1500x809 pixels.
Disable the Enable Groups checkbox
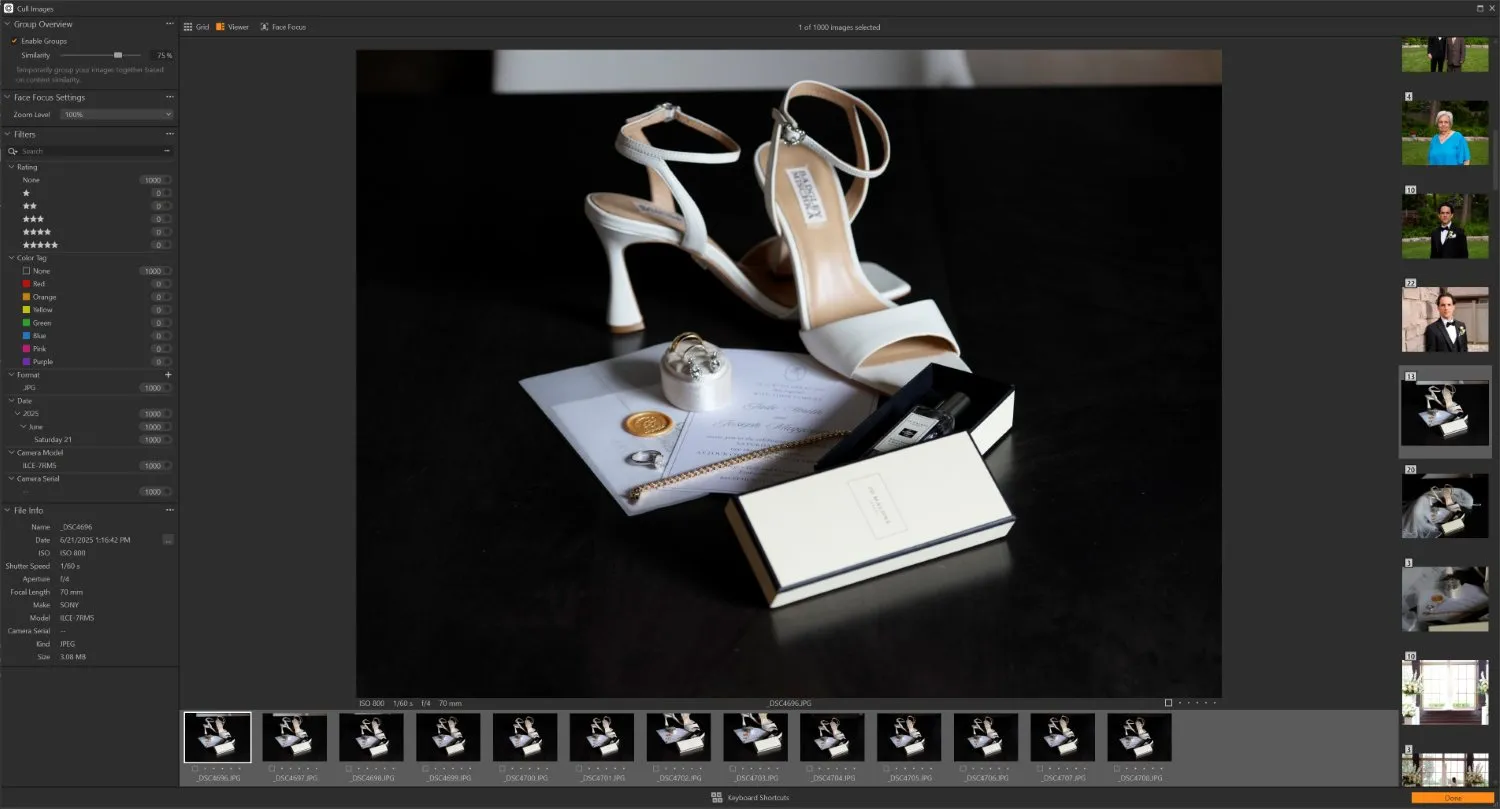pyautogui.click(x=13, y=41)
